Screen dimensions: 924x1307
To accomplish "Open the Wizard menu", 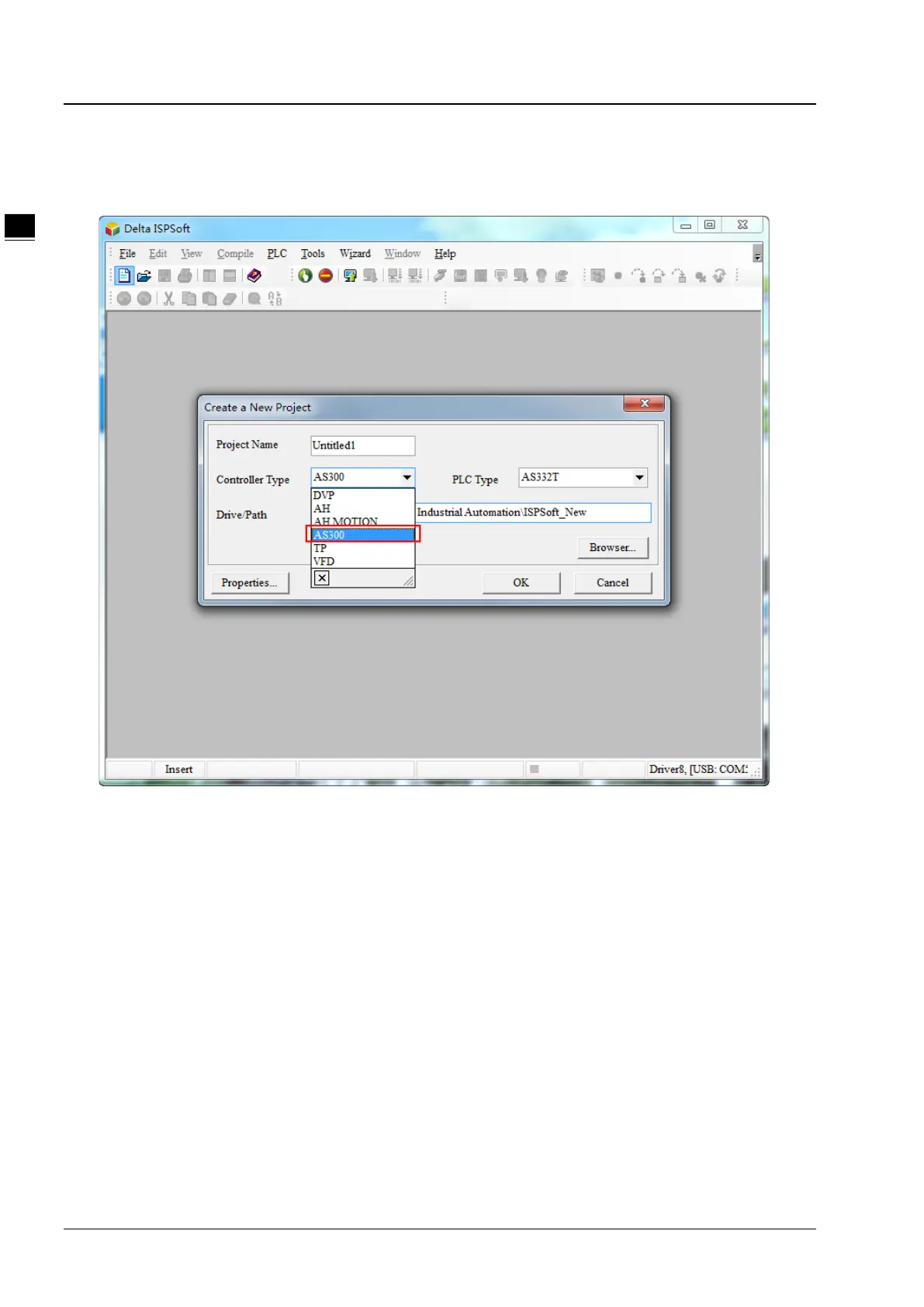I will tap(355, 254).
